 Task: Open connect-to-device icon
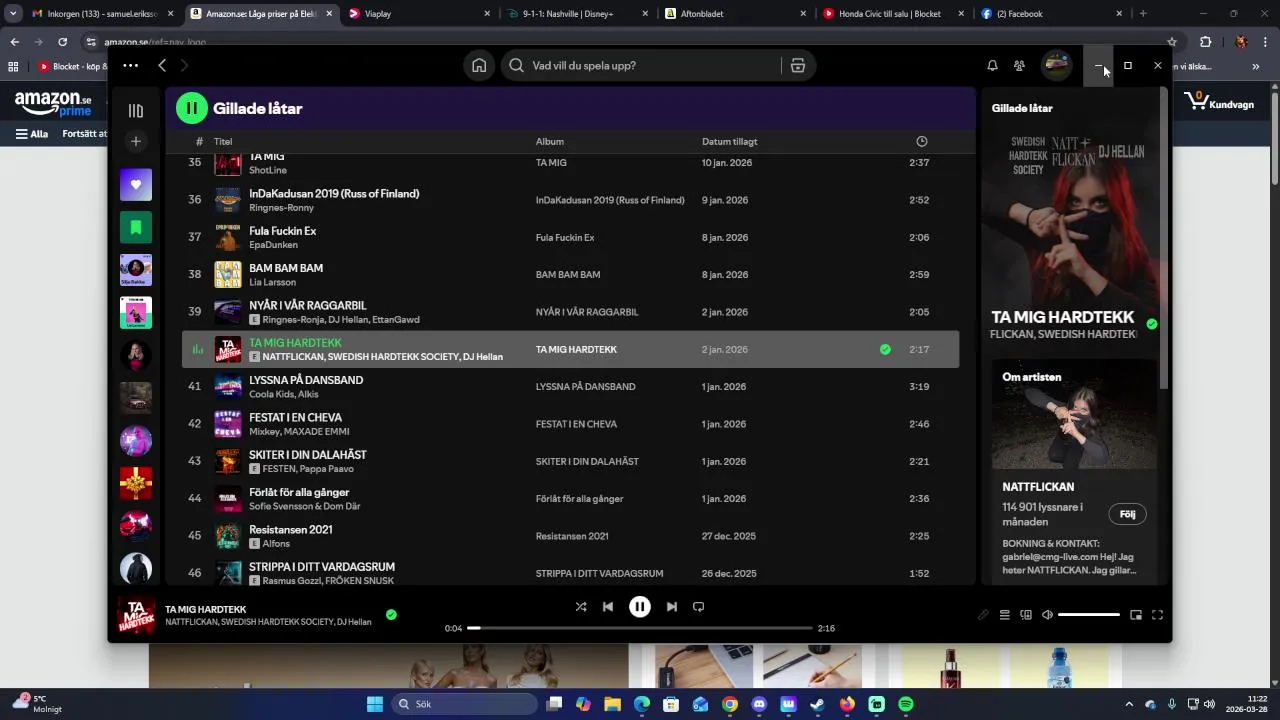1026,615
